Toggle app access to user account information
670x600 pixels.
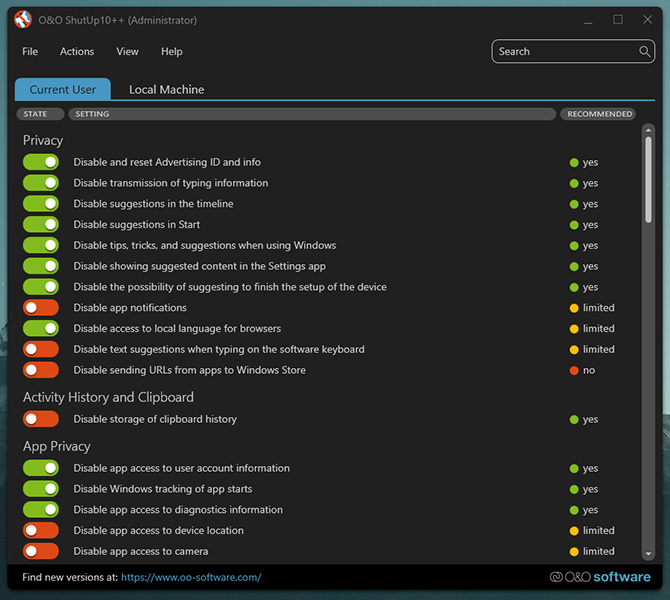tap(41, 468)
